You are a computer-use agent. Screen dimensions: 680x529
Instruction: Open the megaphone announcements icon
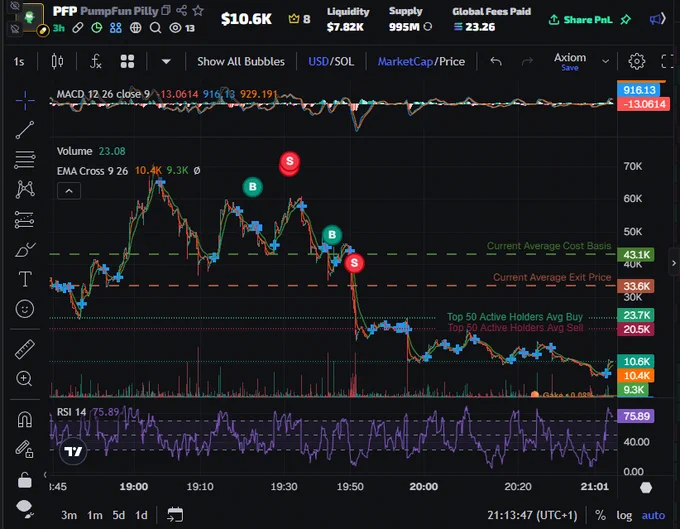[x=657, y=19]
